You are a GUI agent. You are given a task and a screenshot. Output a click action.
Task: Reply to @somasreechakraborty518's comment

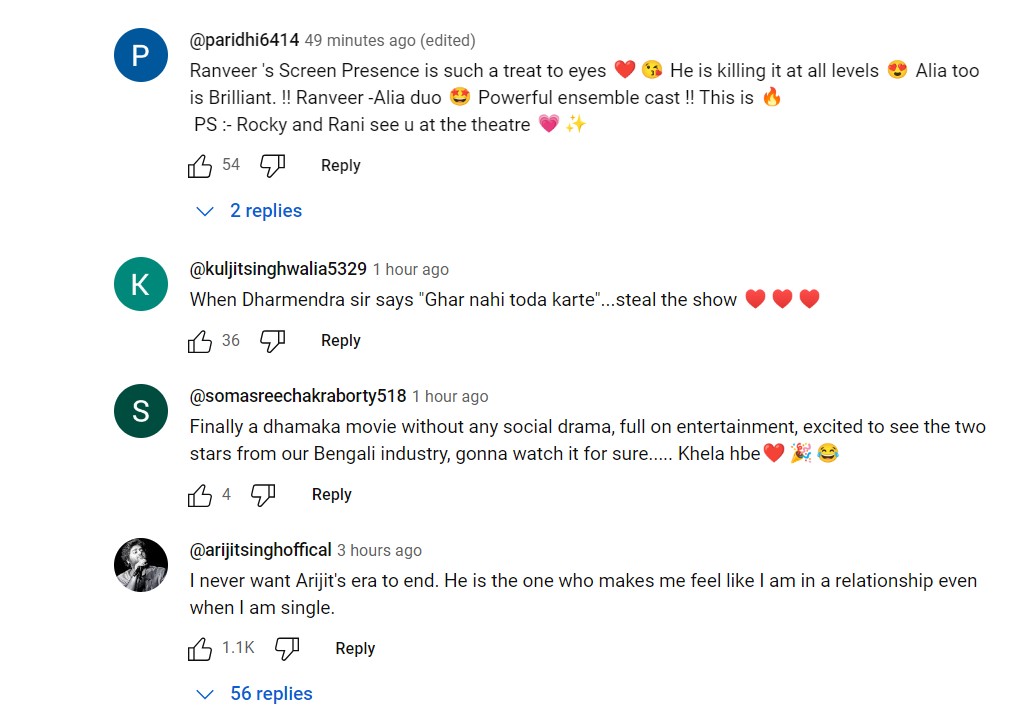pyautogui.click(x=331, y=495)
